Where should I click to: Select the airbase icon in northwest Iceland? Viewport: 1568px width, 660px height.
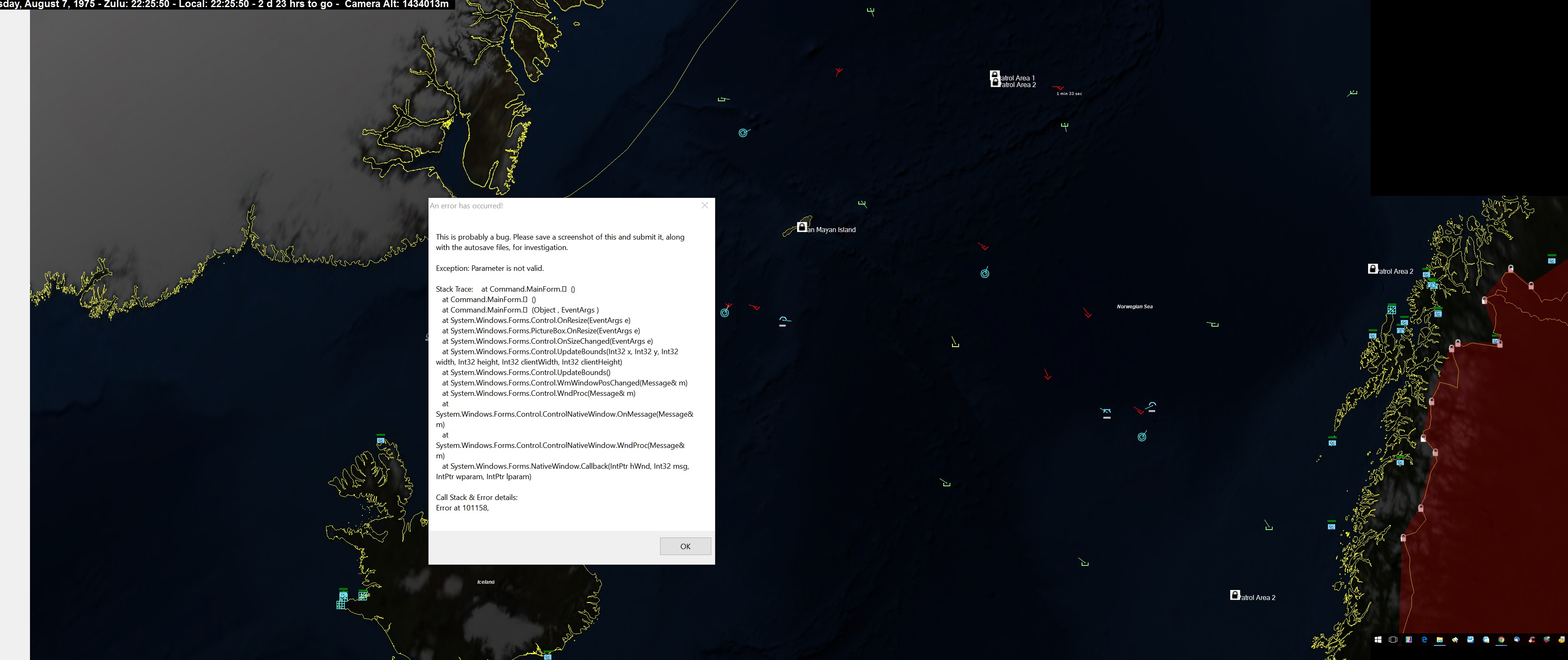[380, 439]
